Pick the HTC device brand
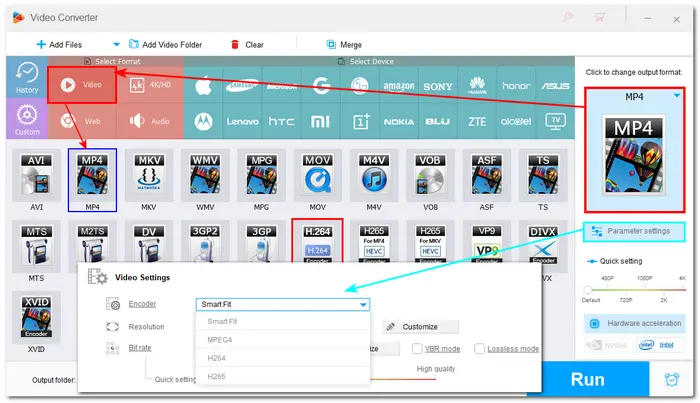700x403 pixels. point(281,121)
